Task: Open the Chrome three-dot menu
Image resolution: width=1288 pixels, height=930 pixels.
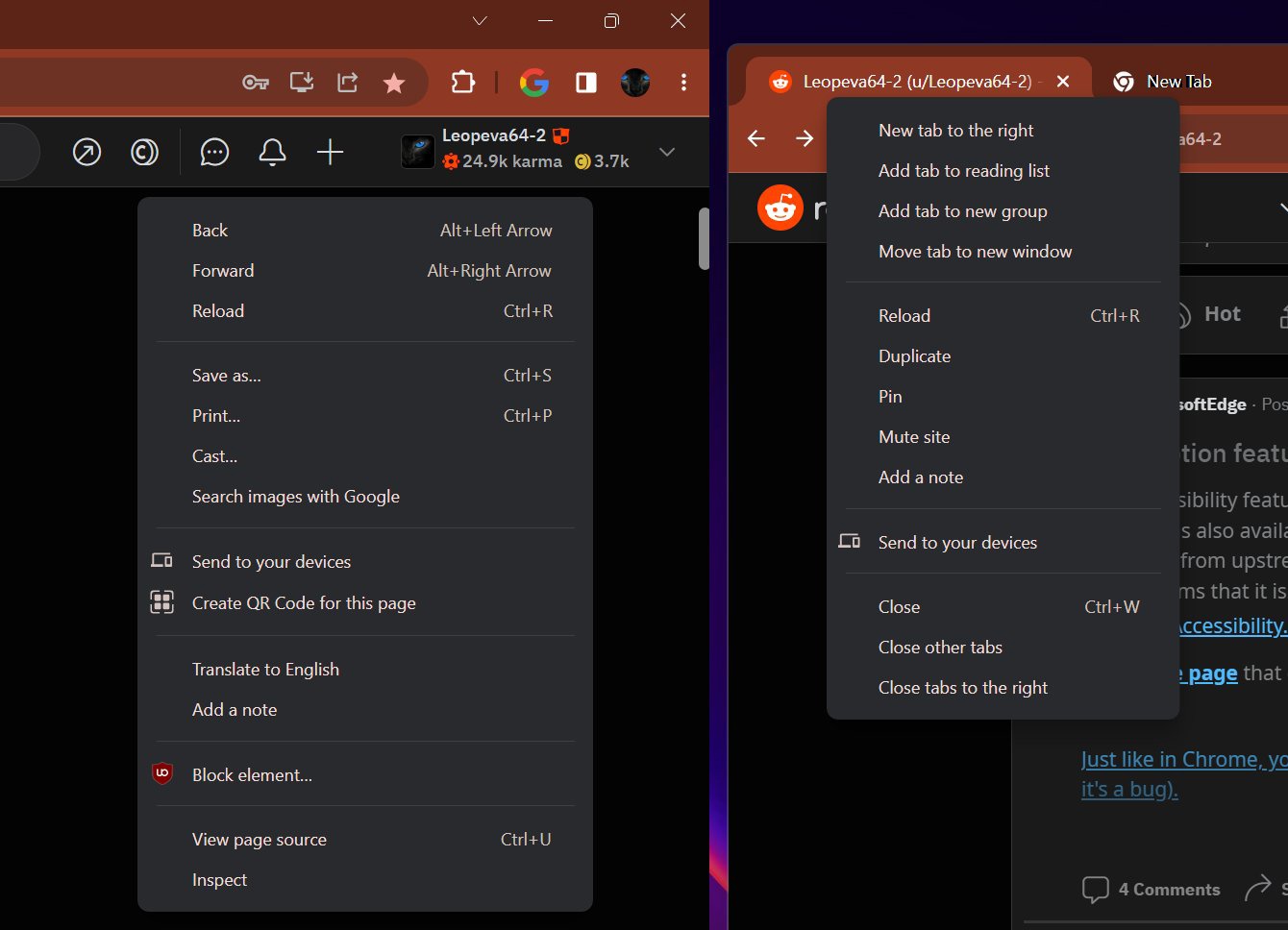Action: tap(683, 83)
